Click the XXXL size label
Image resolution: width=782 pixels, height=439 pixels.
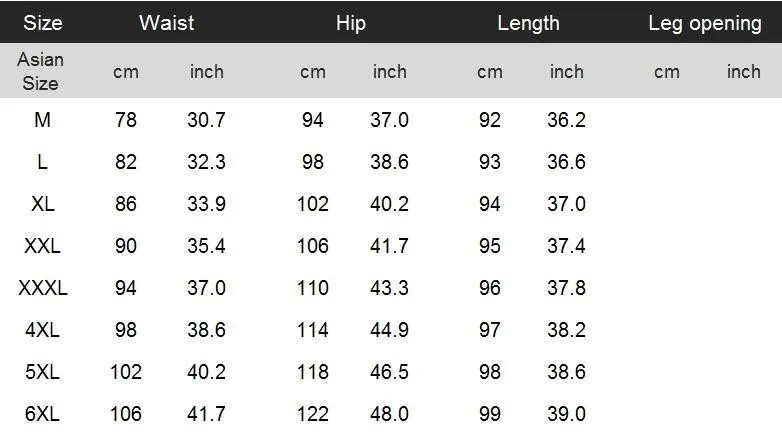42,288
